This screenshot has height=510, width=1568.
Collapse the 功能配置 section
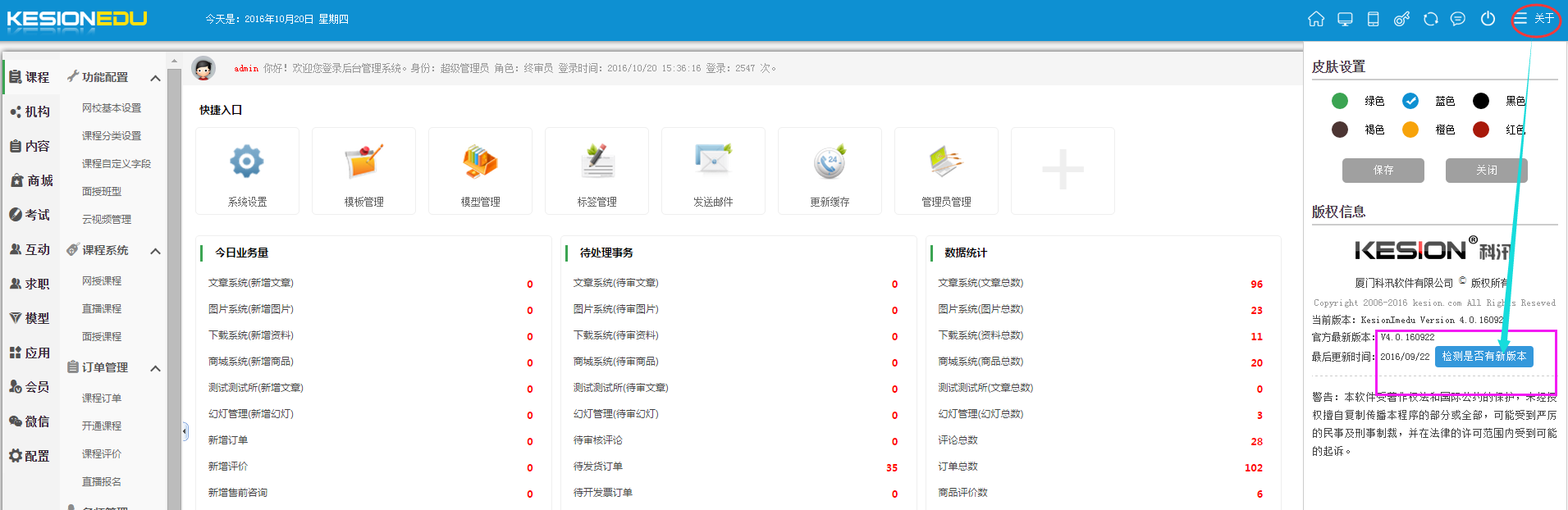tap(155, 78)
